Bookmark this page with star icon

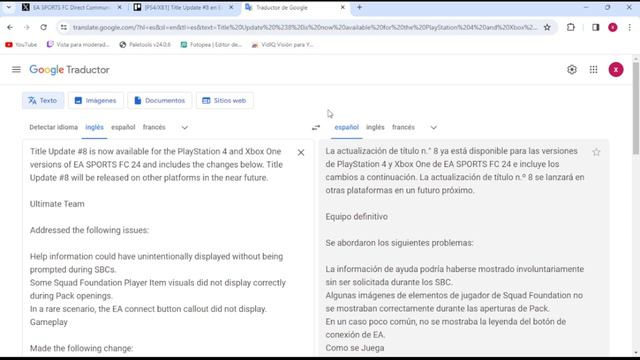click(547, 27)
